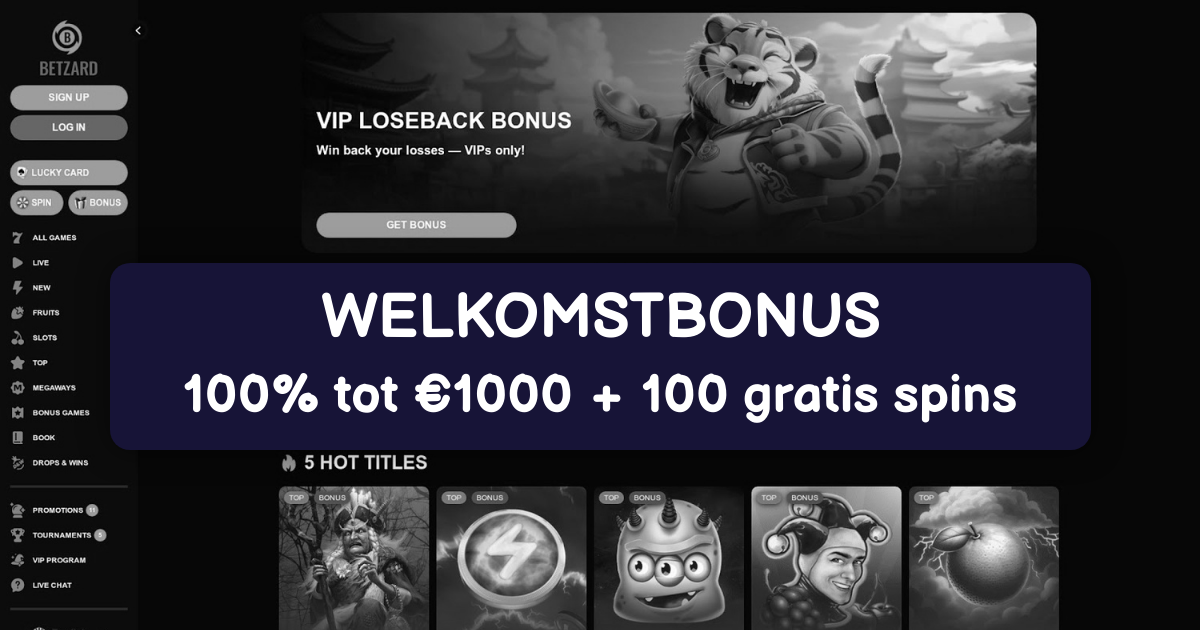This screenshot has height=630, width=1200.
Task: Select the Fruits category icon
Action: coord(17,313)
